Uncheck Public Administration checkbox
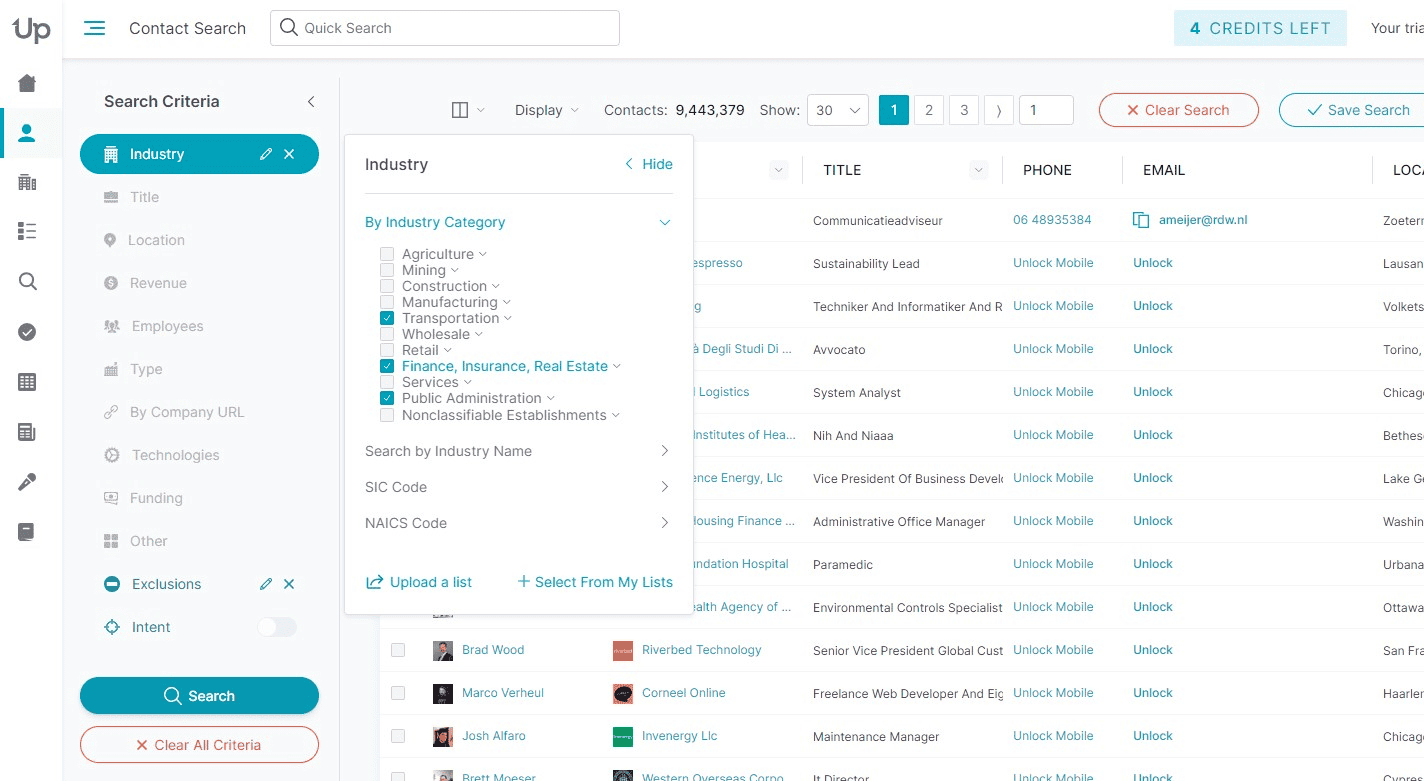The image size is (1424, 781). 387,398
